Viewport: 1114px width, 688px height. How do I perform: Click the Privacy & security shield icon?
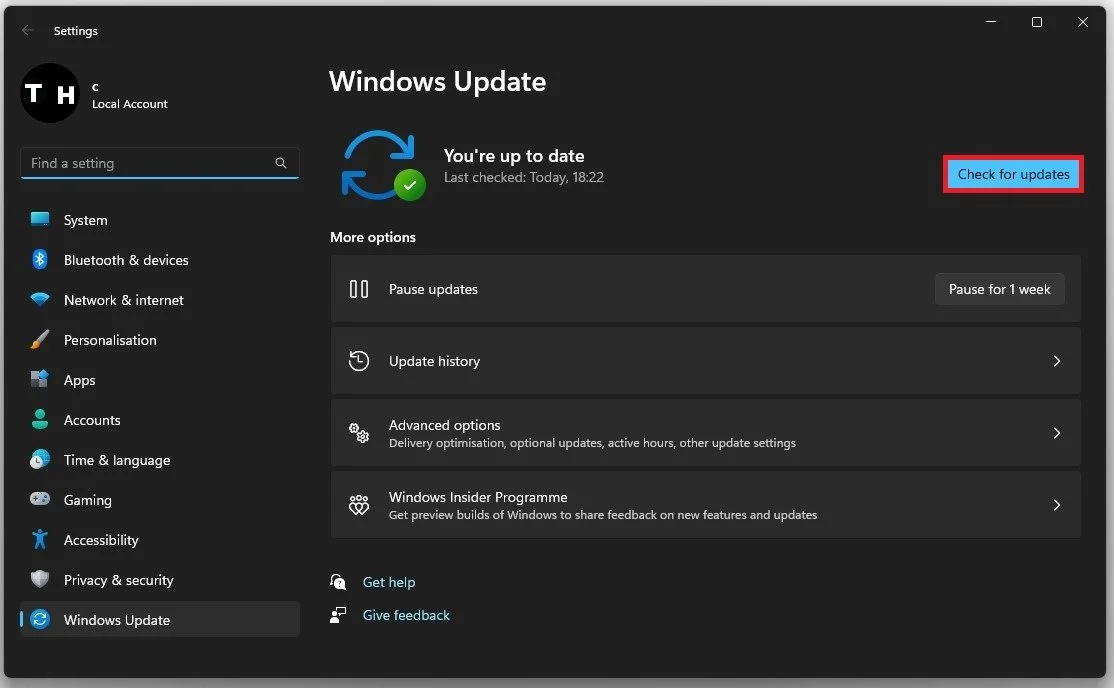point(40,579)
